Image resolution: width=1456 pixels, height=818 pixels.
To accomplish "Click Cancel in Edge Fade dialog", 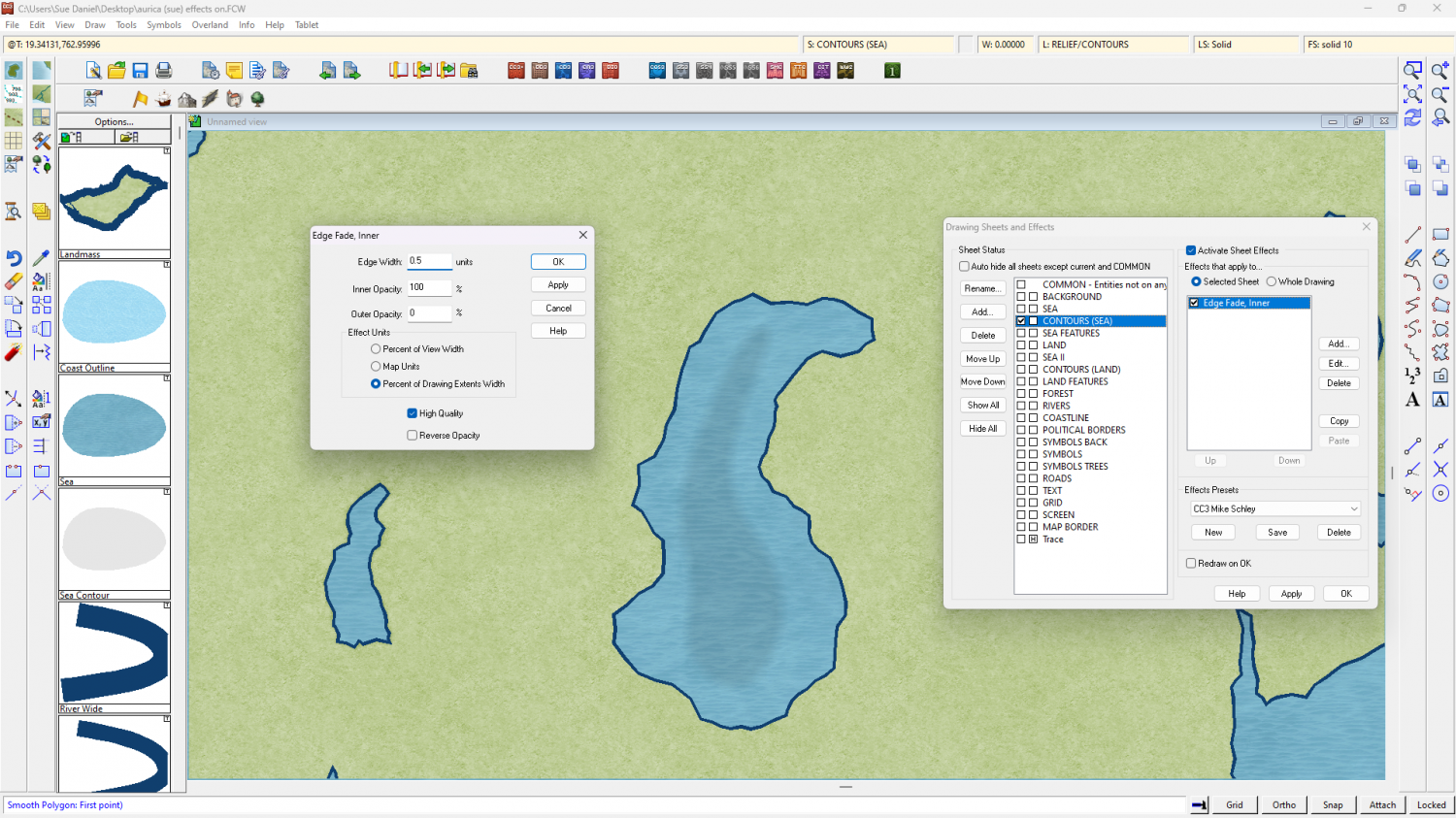I will click(558, 309).
